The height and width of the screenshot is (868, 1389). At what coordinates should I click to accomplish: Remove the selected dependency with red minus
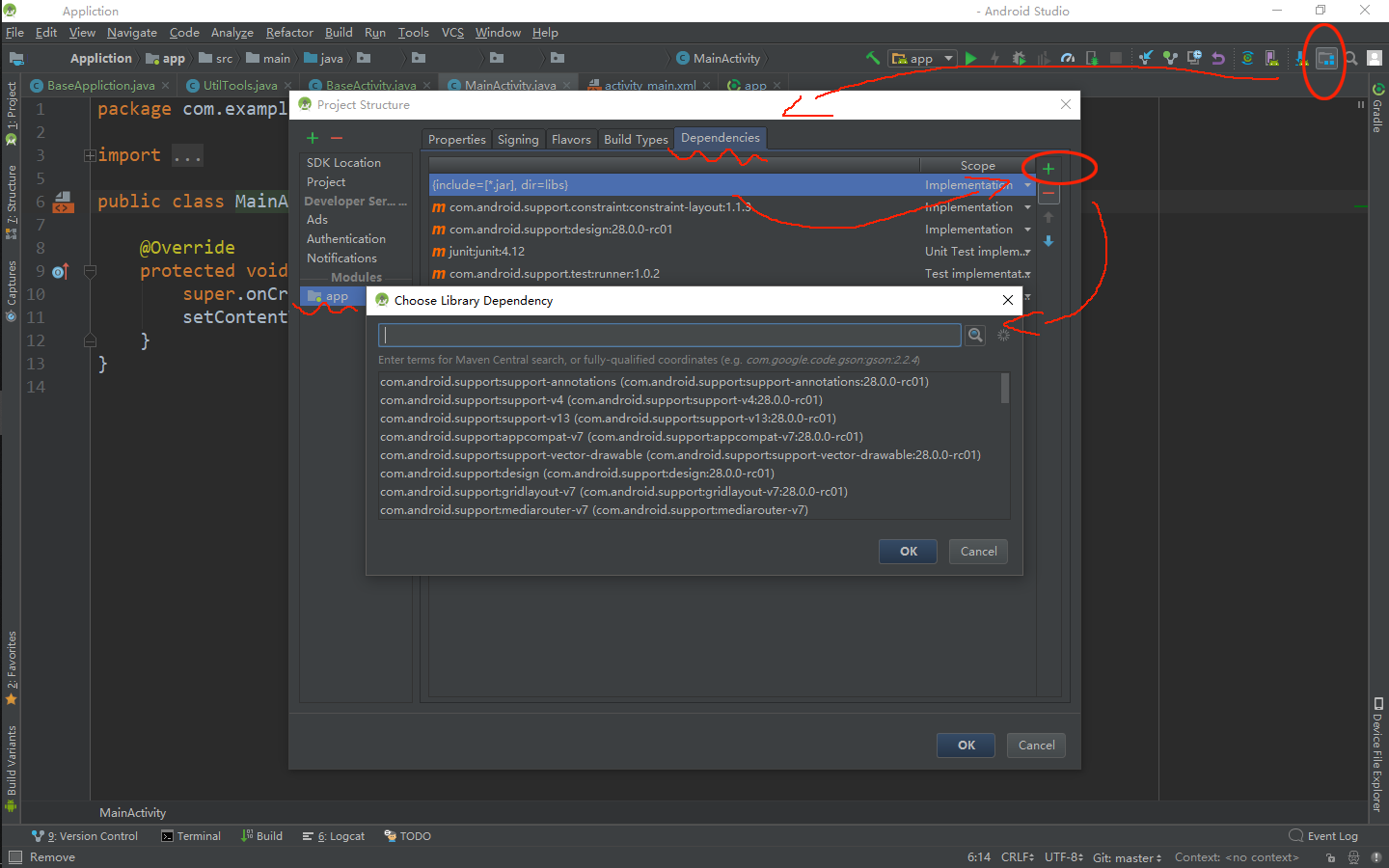[1049, 193]
